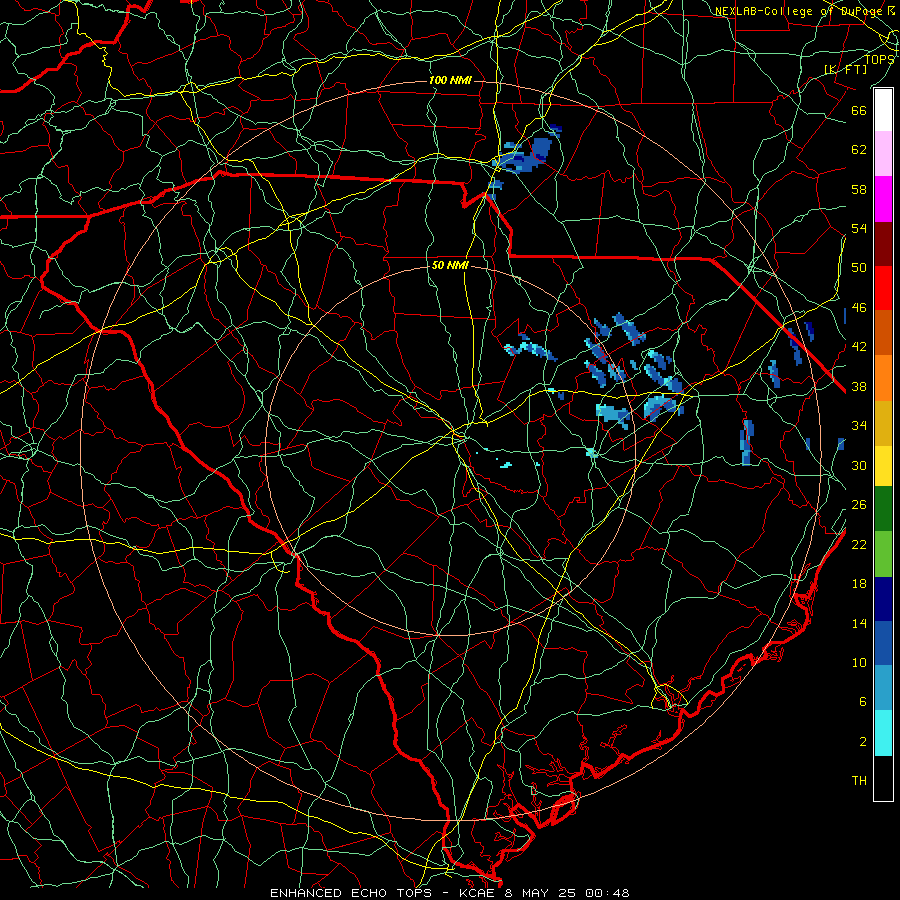Viewport: 900px width, 900px height.
Task: Click the bright yellow legend swatch
Action: click(x=883, y=466)
